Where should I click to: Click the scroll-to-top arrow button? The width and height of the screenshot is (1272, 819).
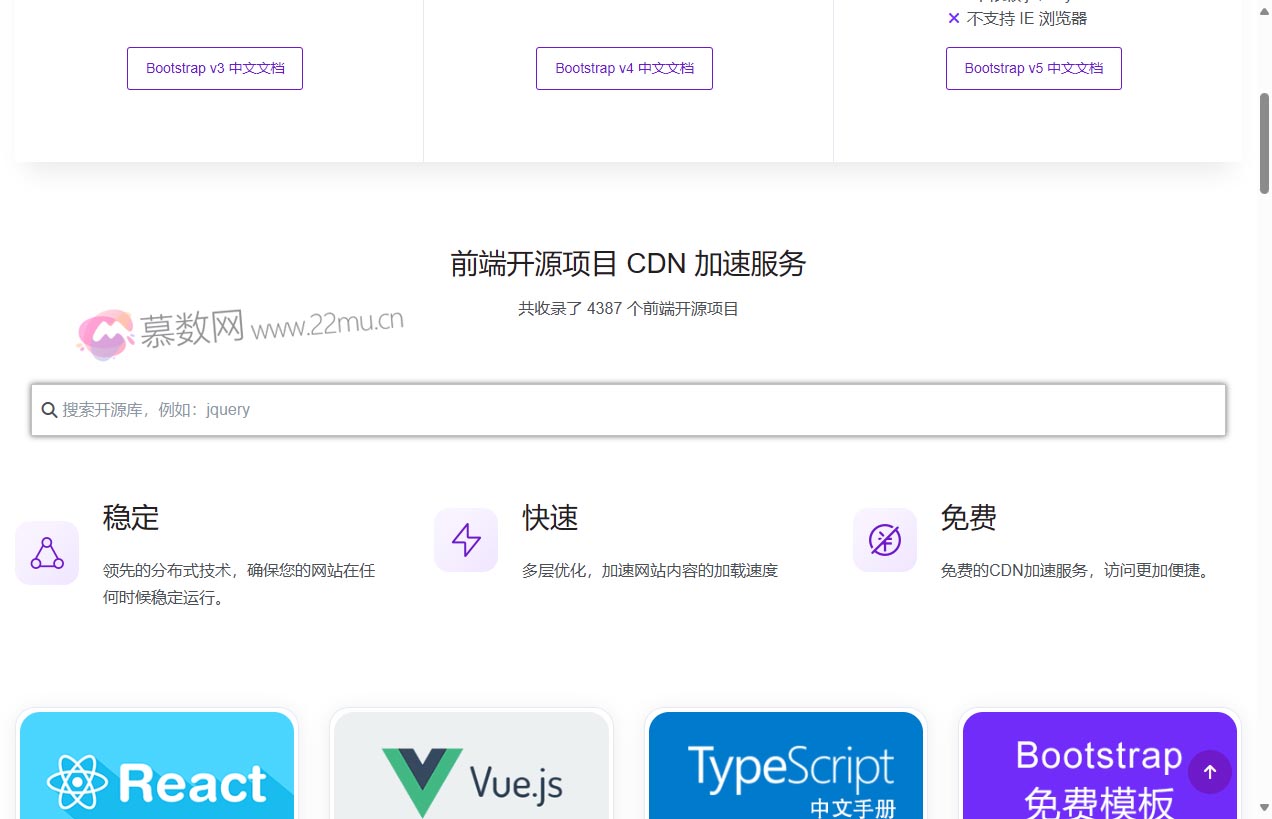pos(1210,771)
